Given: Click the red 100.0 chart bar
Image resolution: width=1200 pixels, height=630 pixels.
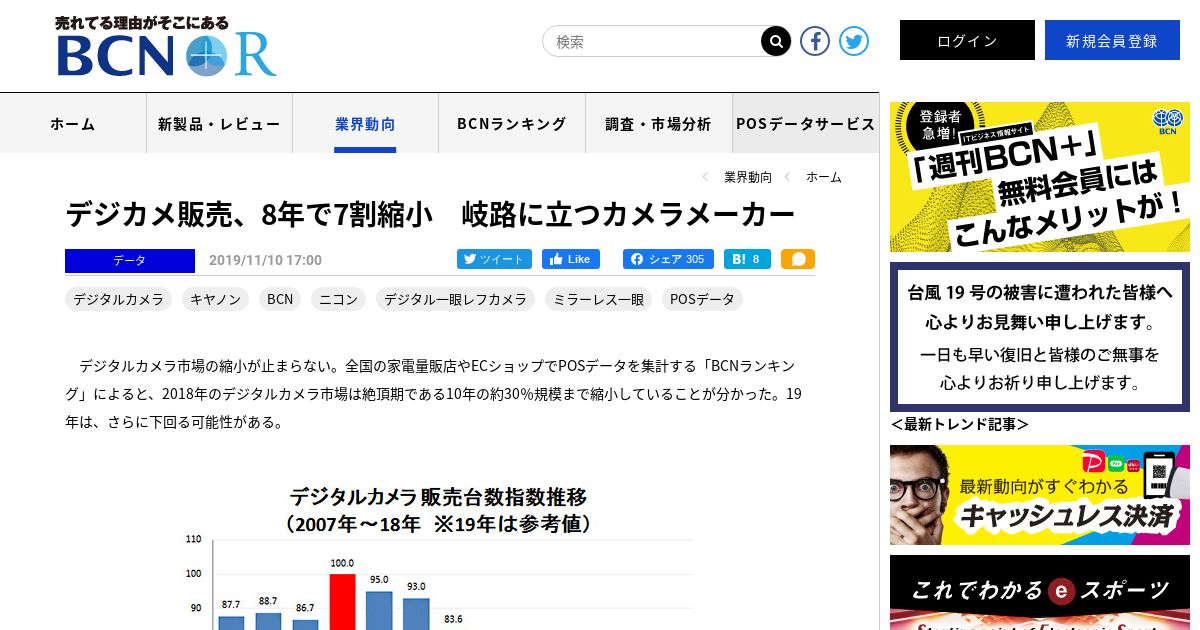Looking at the screenshot, I should click(x=342, y=601).
